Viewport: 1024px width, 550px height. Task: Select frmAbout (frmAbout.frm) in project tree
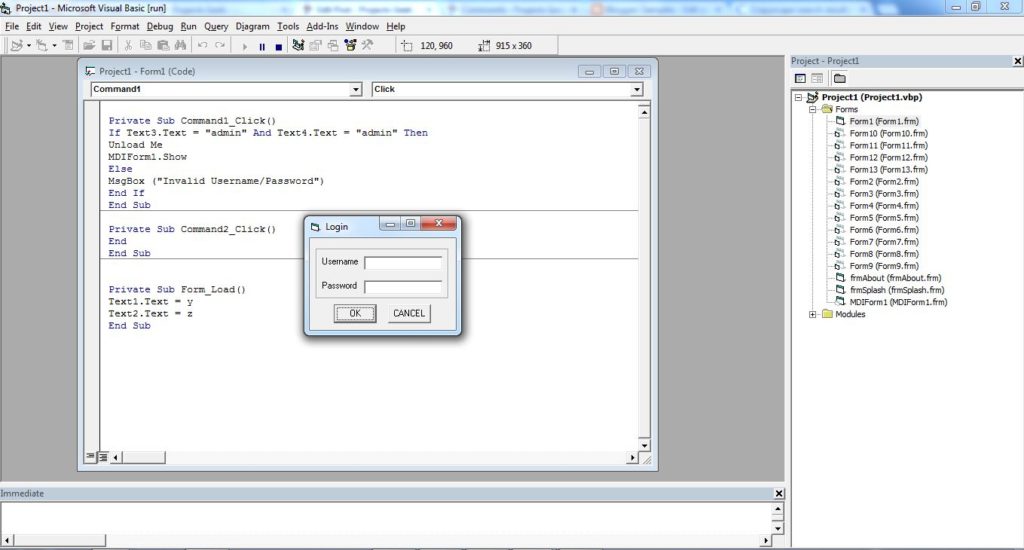coord(895,278)
